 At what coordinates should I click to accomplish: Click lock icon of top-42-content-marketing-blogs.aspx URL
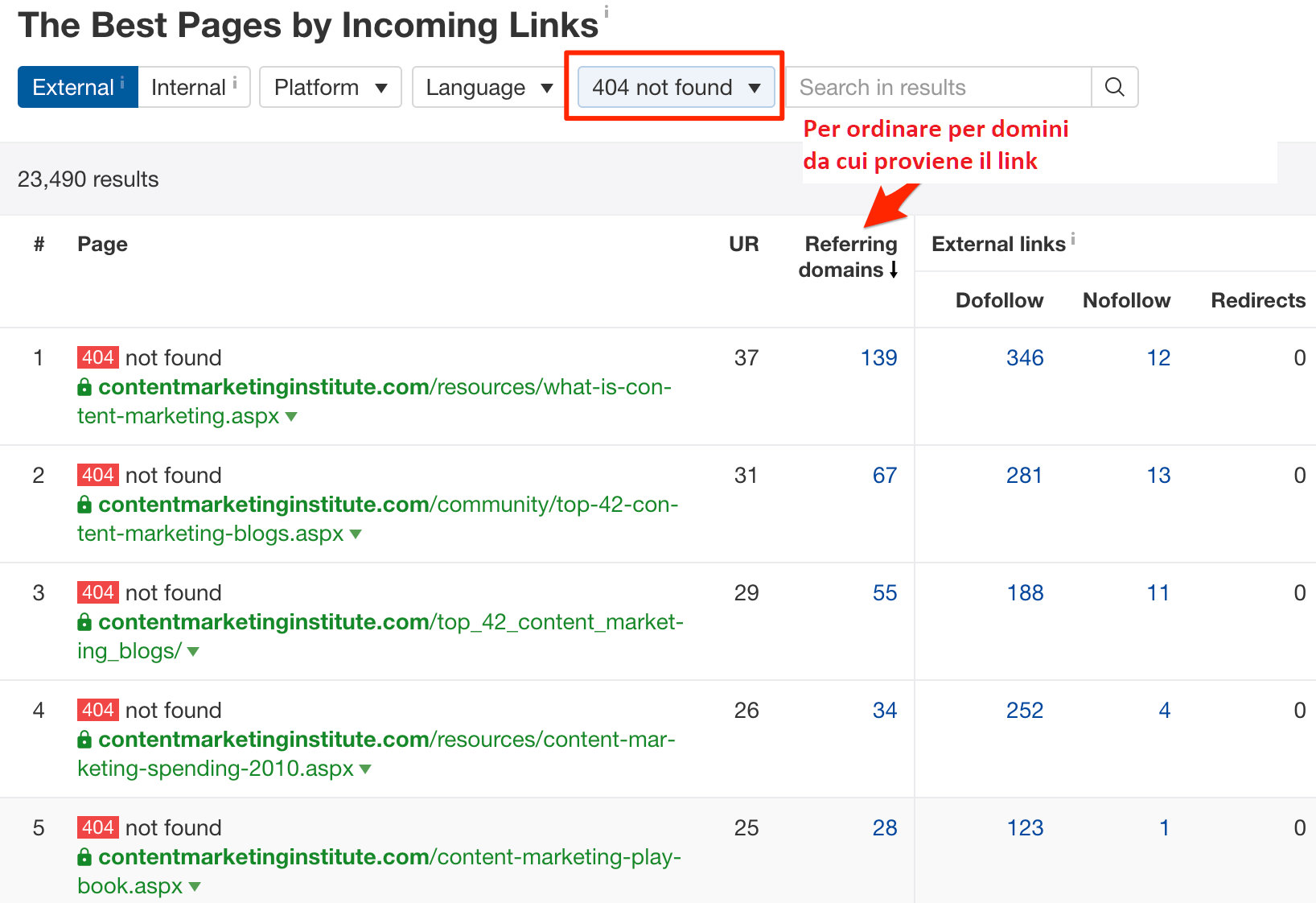click(84, 505)
